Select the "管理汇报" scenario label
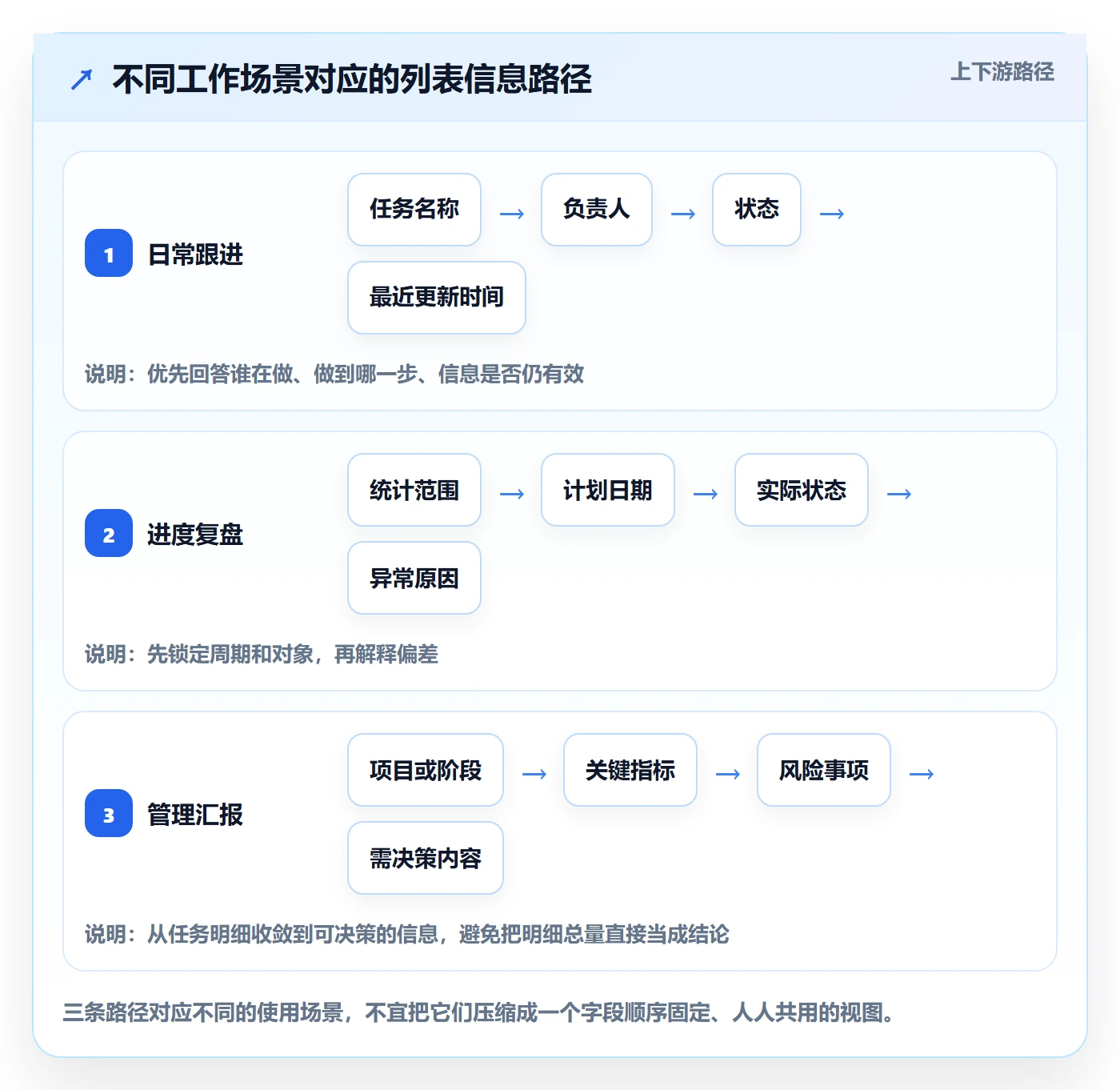Screen dimensions: 1120x1090 point(195,815)
